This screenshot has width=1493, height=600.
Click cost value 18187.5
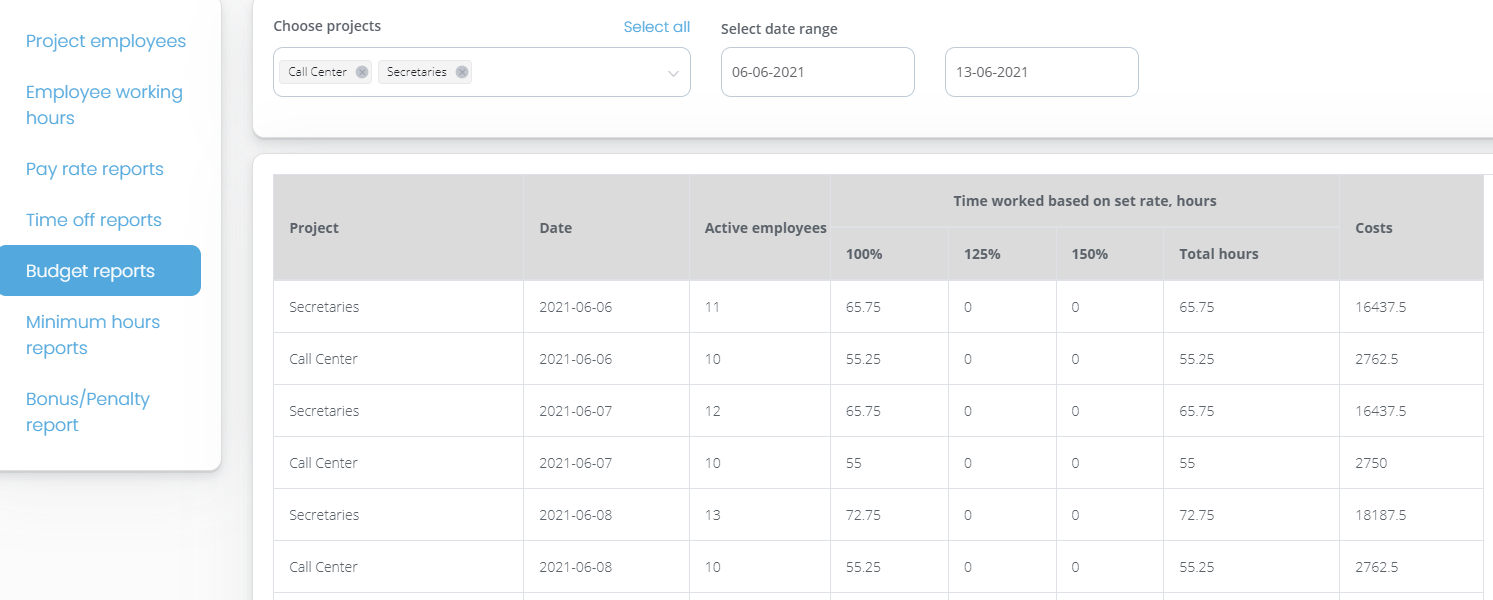pos(1380,515)
